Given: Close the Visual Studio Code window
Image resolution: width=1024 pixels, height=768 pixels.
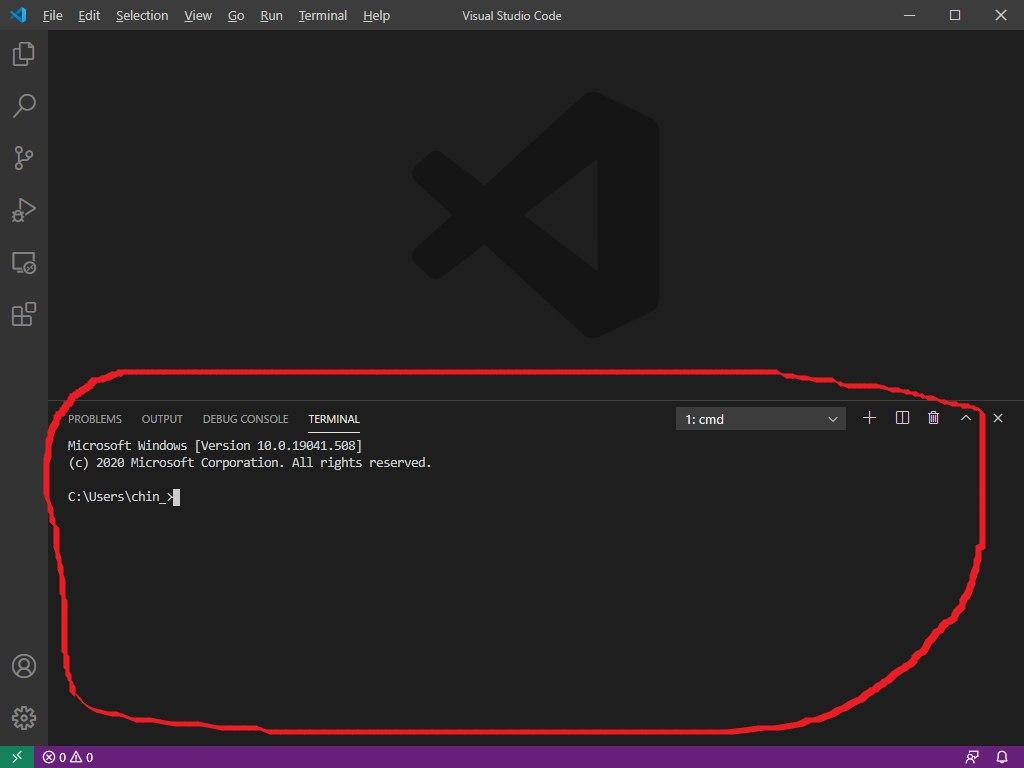Looking at the screenshot, I should click(1000, 15).
